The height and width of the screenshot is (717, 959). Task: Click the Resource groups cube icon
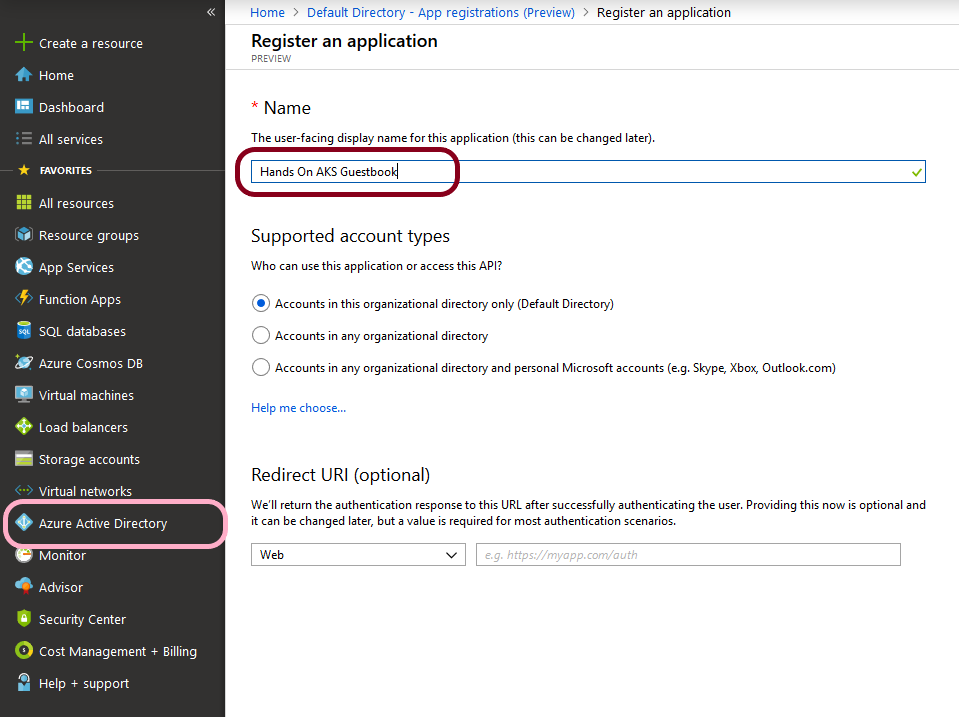click(x=23, y=234)
